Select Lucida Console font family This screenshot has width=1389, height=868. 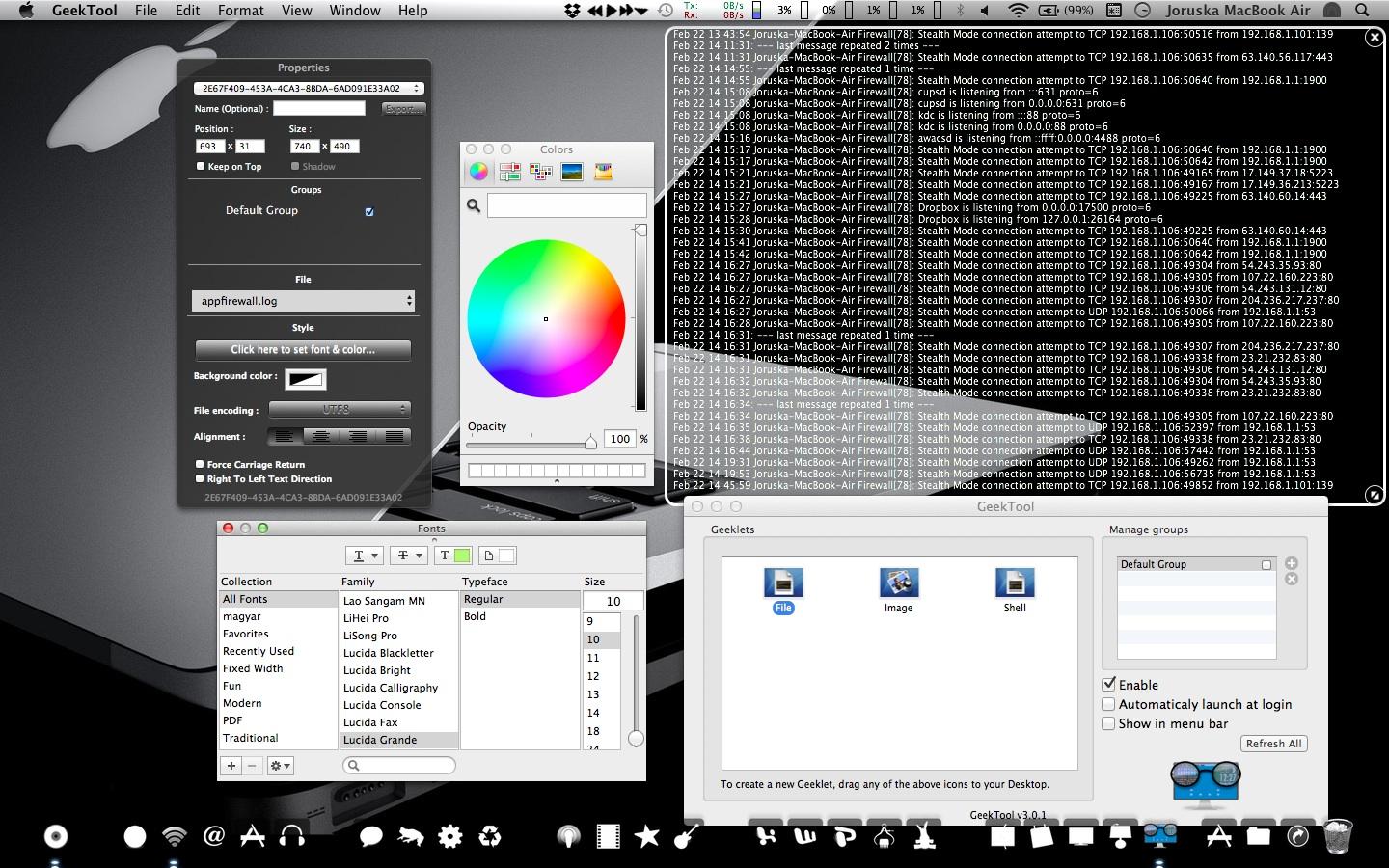pos(382,705)
